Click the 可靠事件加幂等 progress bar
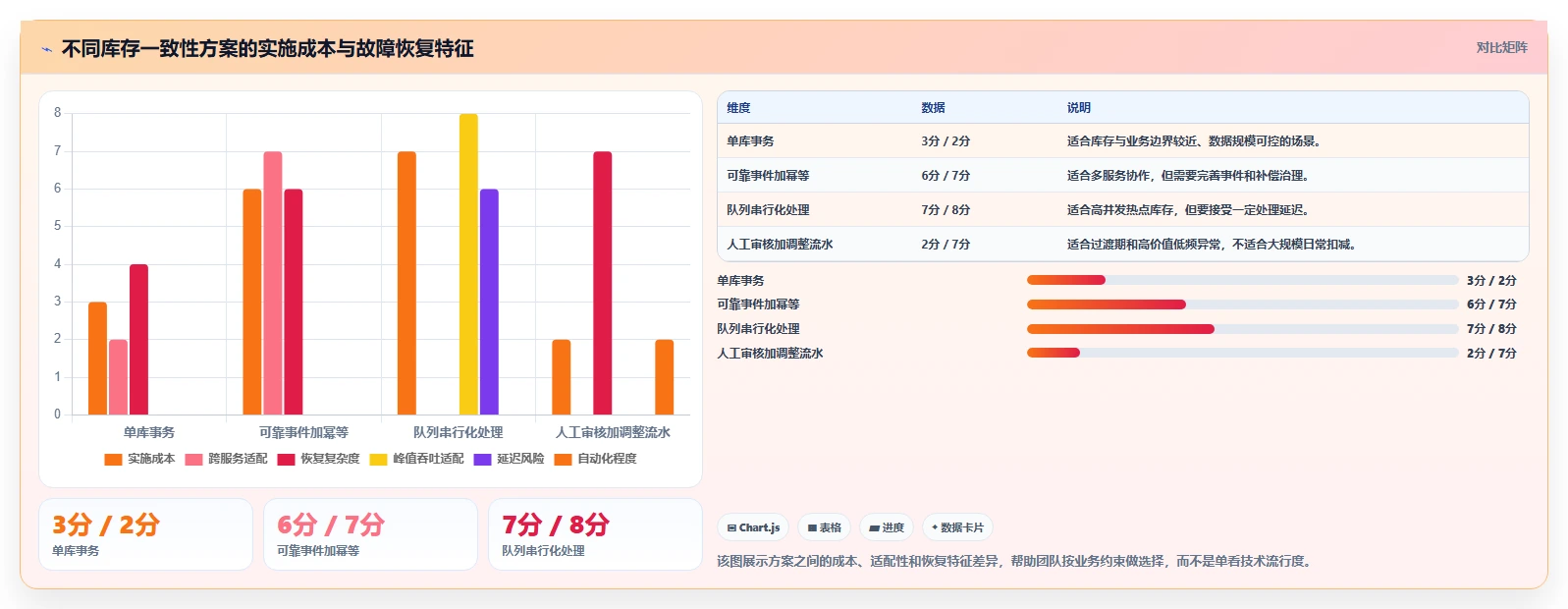 [x=1242, y=304]
